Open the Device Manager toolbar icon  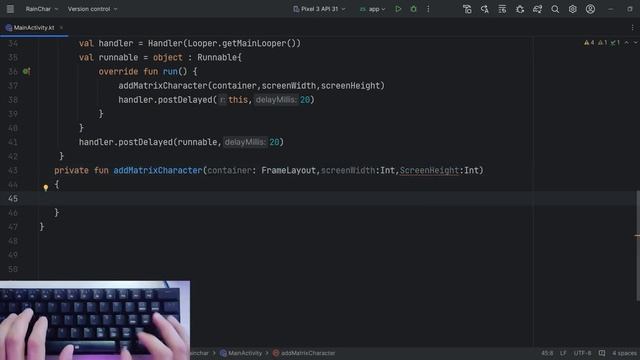[x=502, y=9]
